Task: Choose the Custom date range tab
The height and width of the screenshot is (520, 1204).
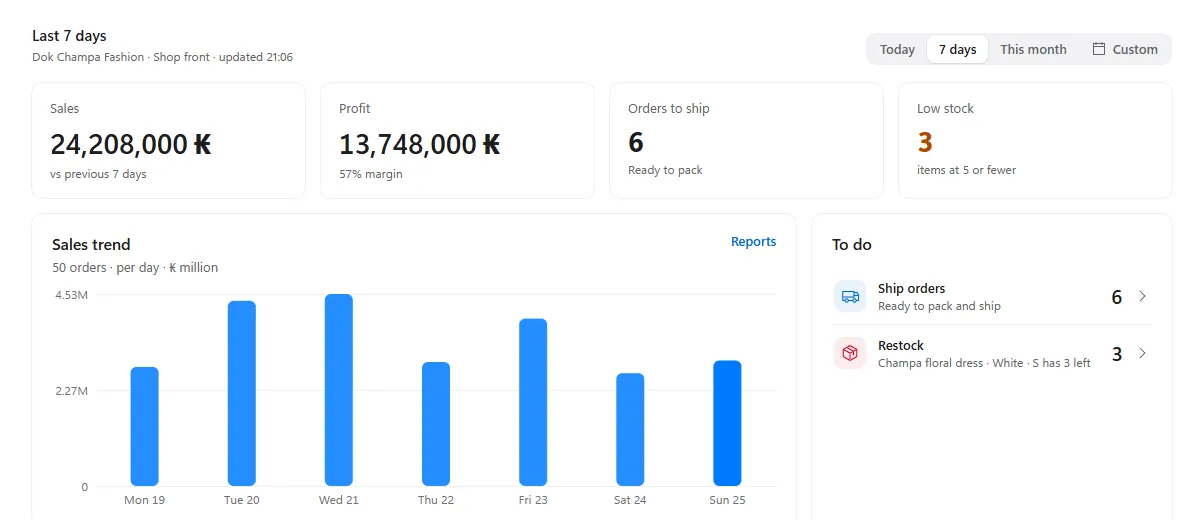Action: pos(1124,49)
